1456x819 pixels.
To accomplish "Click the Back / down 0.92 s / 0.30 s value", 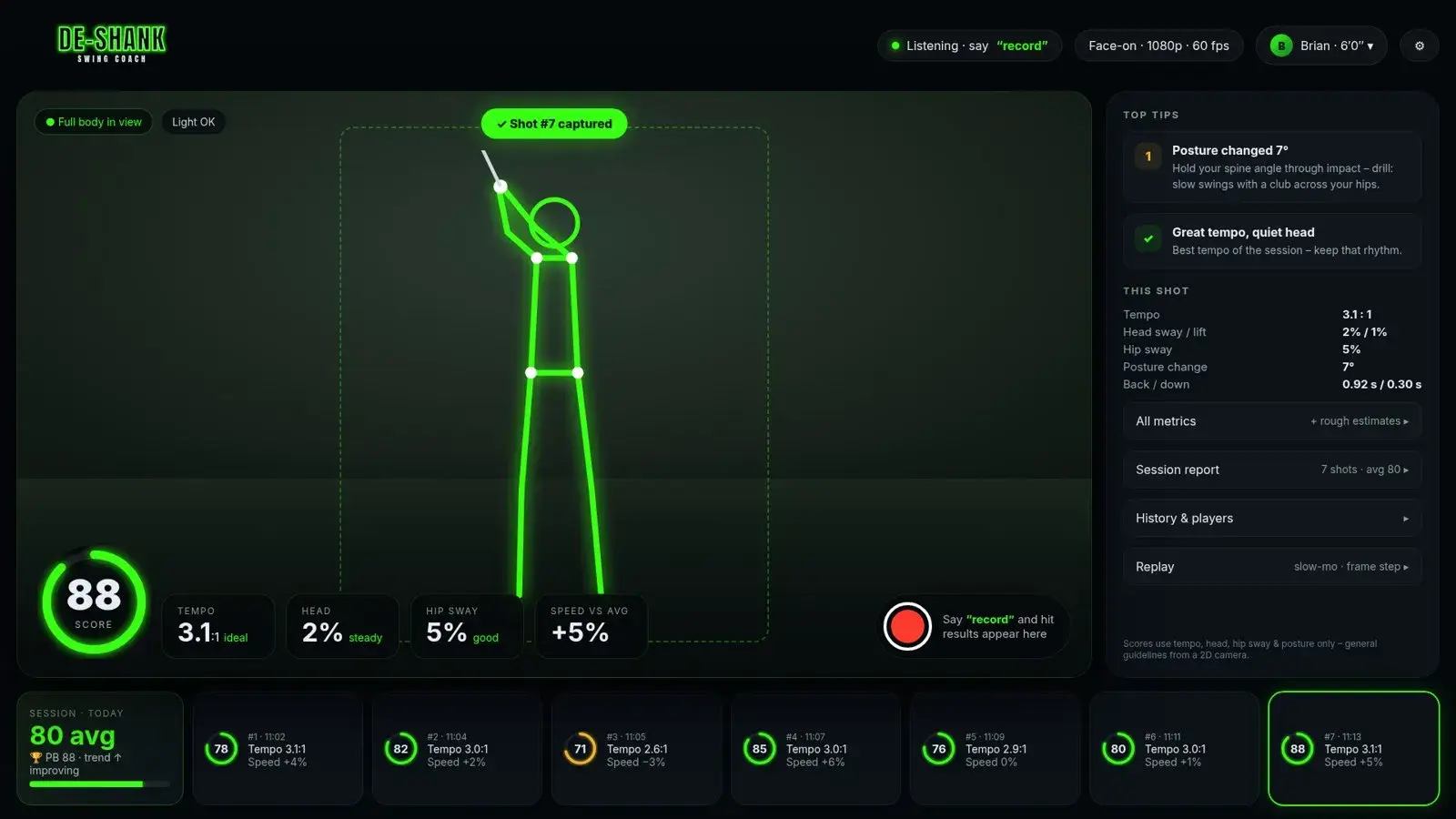I will (x=1381, y=384).
